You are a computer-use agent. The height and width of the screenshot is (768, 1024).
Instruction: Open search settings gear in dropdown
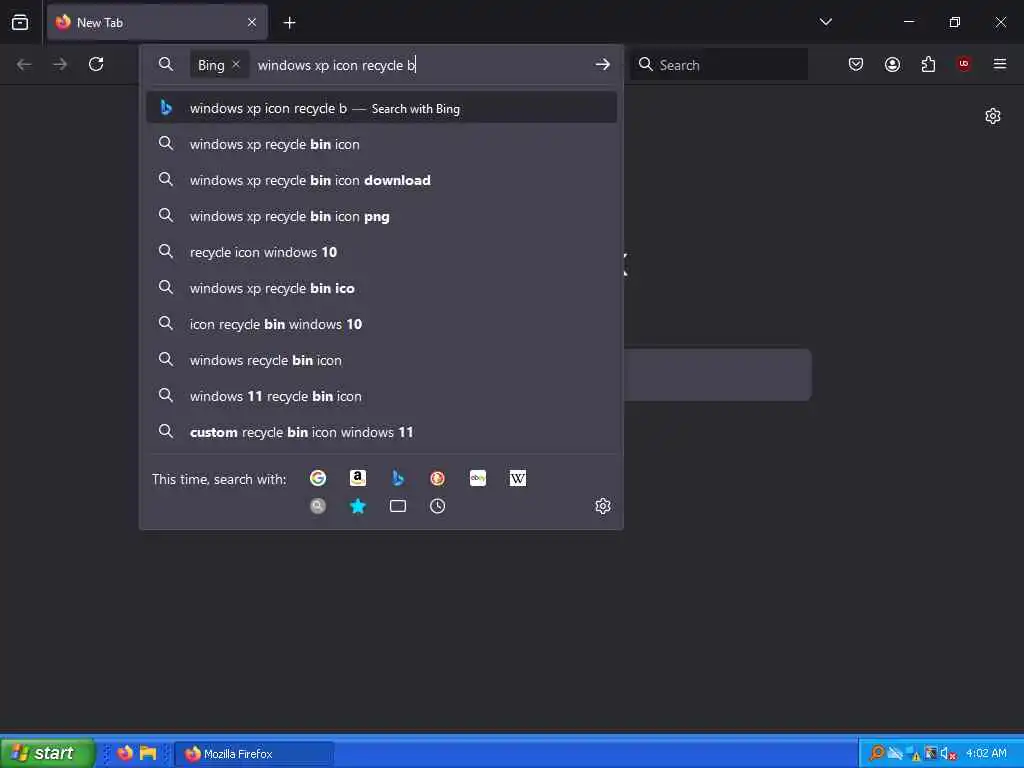(x=603, y=506)
